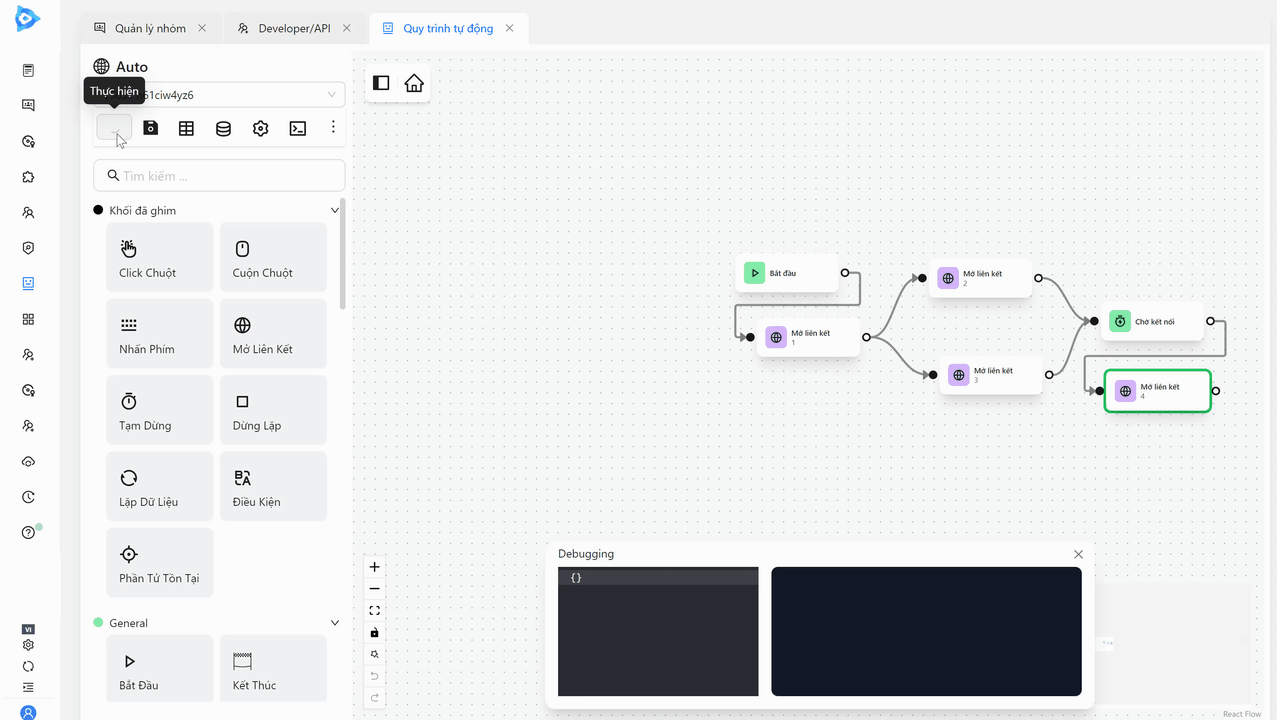Toggle canvas interactivity lock
Image resolution: width=1277 pixels, height=720 pixels.
point(375,633)
